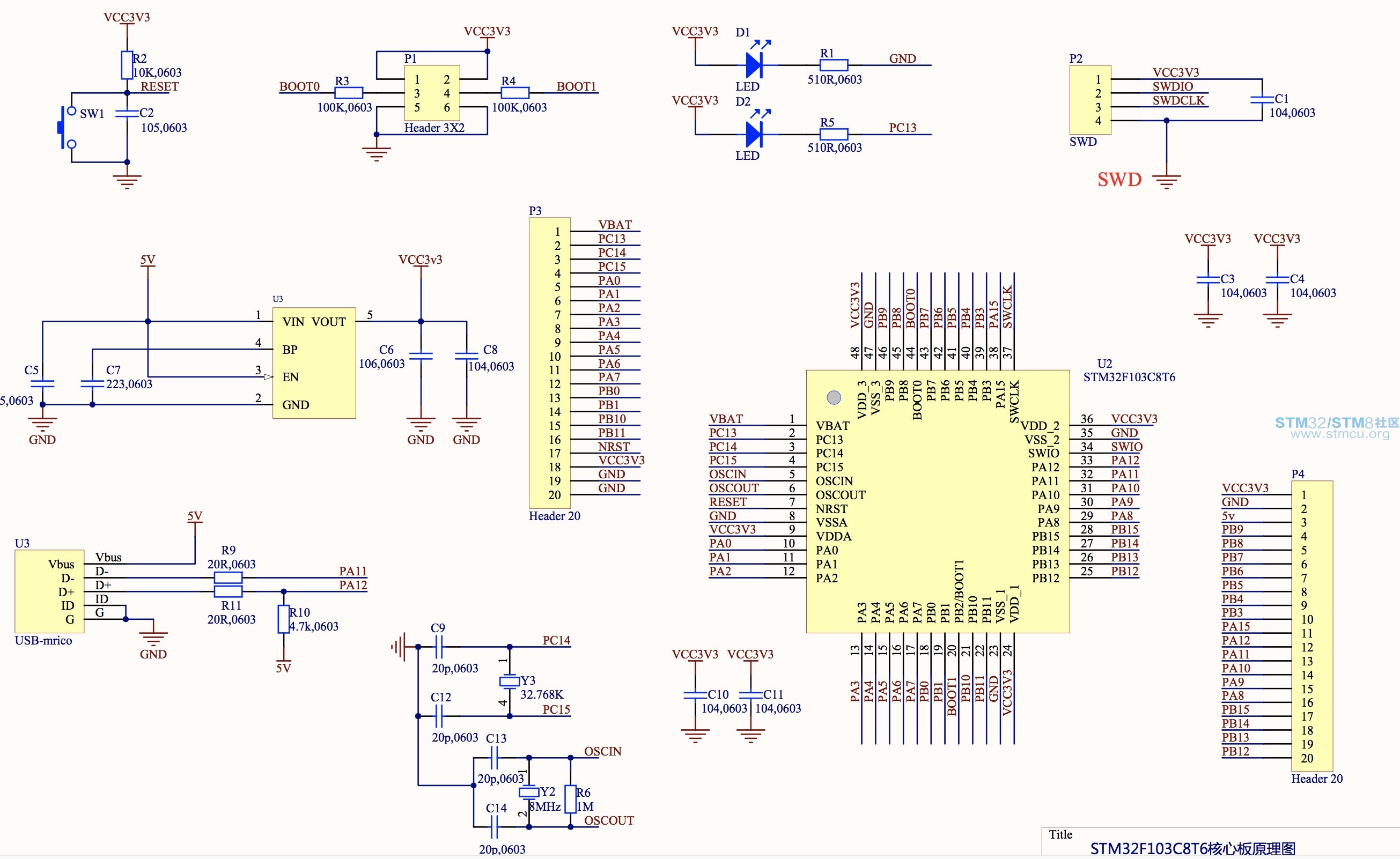
Task: Click the 32.768K crystal value text
Action: [x=541, y=695]
